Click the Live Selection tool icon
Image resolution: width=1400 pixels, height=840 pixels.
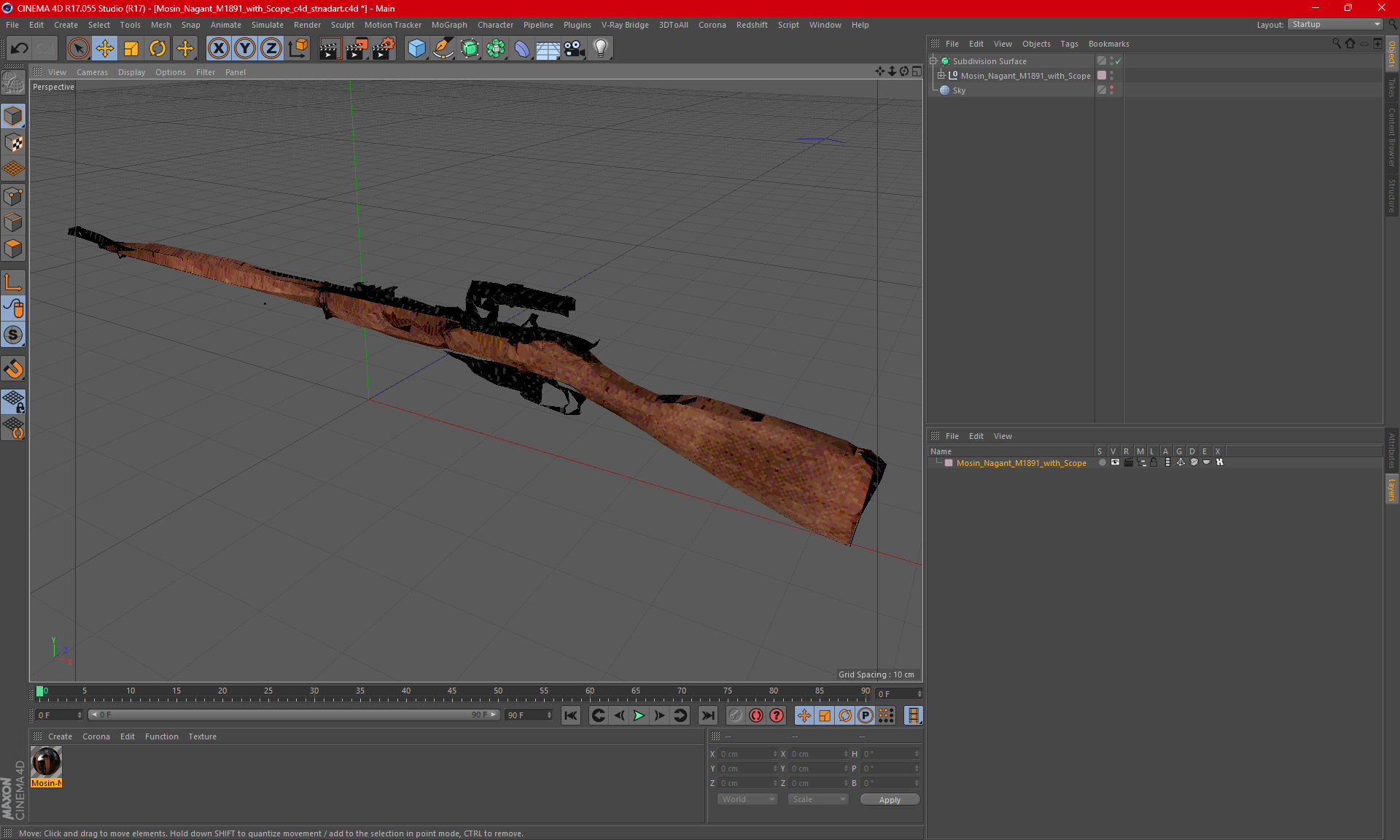(x=77, y=47)
